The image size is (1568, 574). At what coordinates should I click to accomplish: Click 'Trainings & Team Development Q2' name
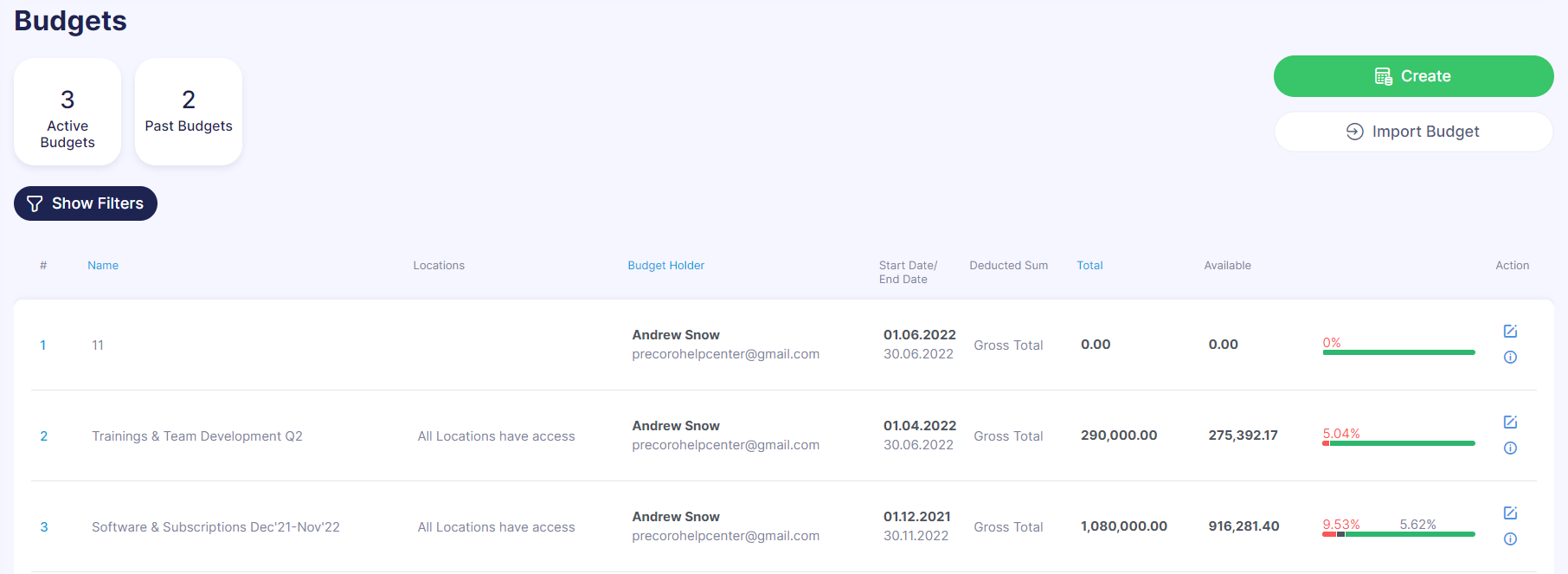197,436
